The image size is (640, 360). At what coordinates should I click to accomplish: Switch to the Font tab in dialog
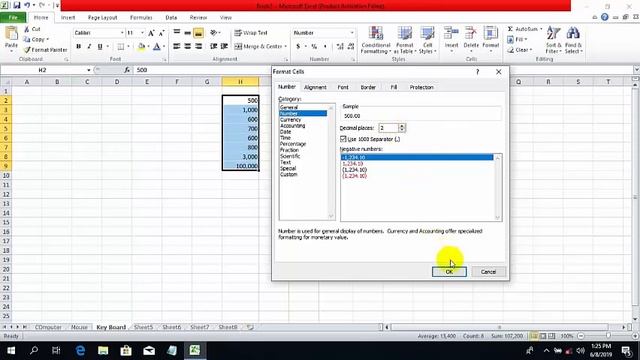(x=343, y=87)
